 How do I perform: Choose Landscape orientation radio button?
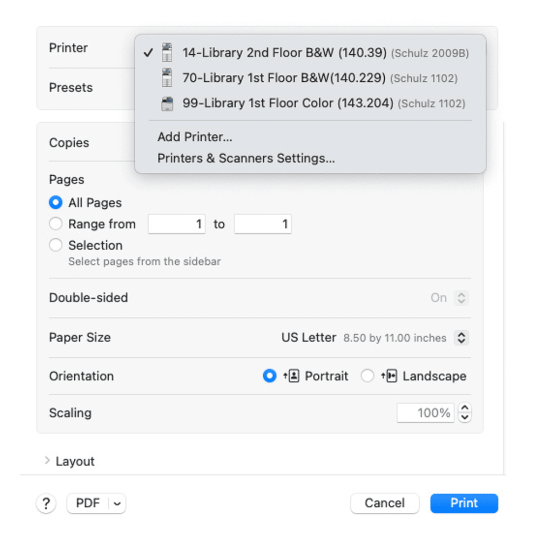[x=367, y=376]
